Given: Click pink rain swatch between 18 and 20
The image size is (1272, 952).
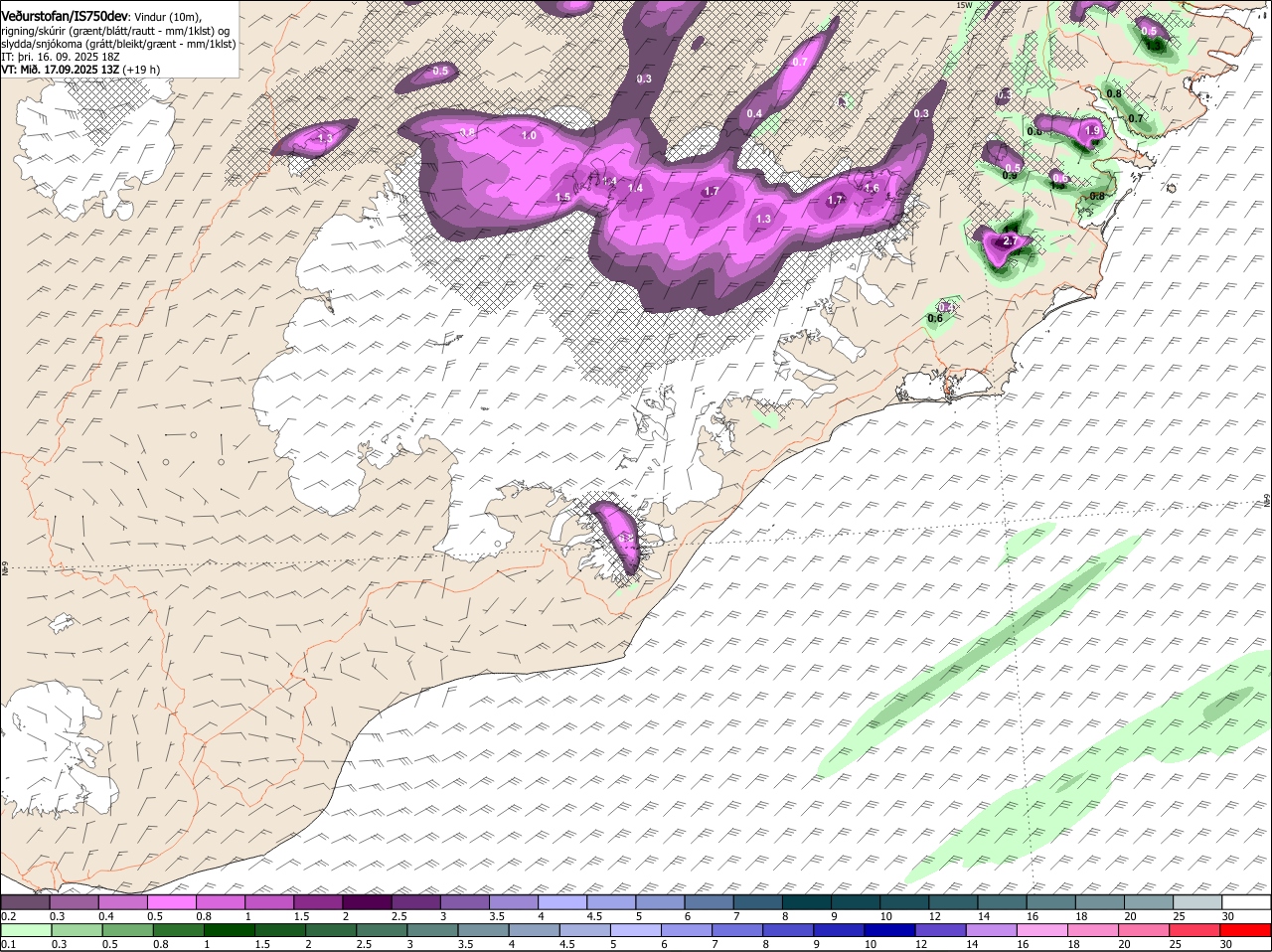Looking at the screenshot, I should (1093, 931).
